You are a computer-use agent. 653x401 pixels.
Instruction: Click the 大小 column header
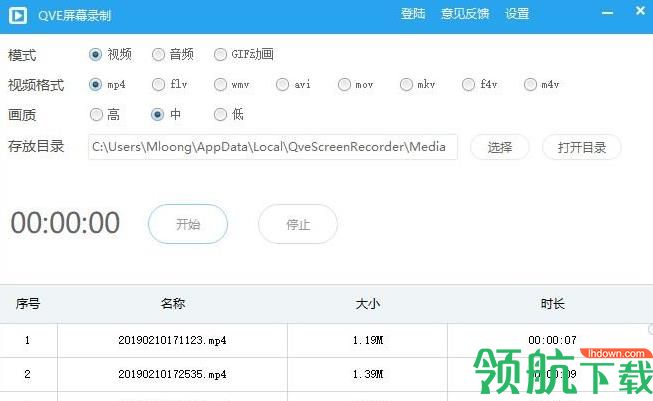(x=367, y=304)
